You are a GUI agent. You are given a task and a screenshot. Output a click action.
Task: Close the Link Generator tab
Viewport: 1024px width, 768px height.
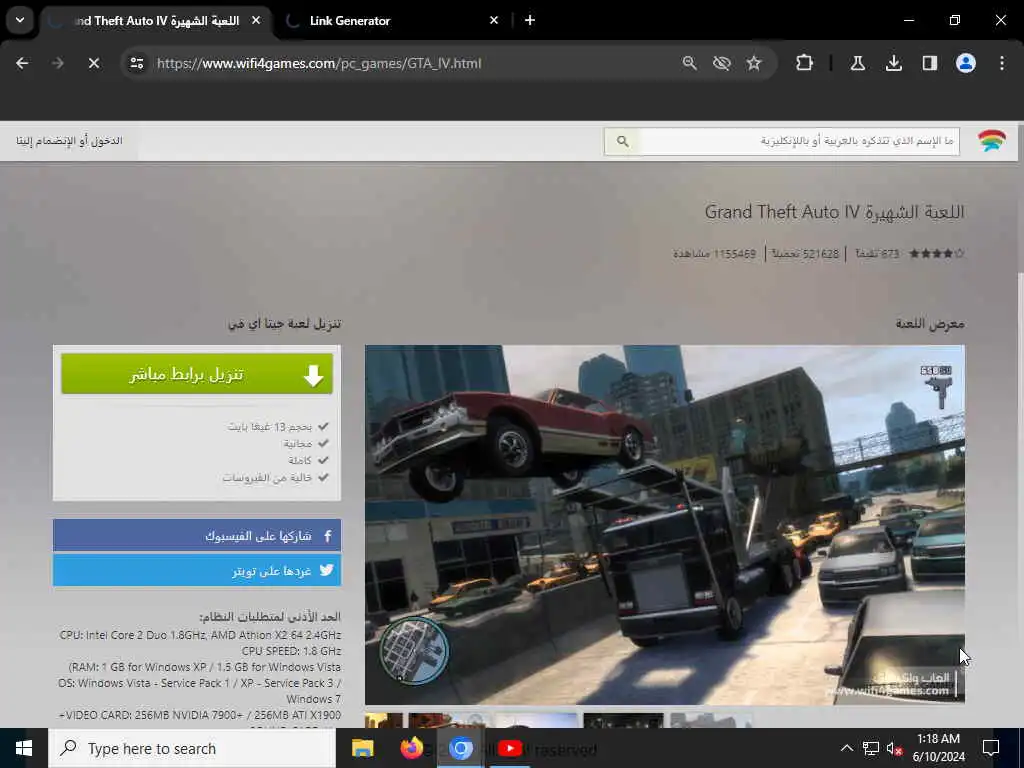(494, 21)
